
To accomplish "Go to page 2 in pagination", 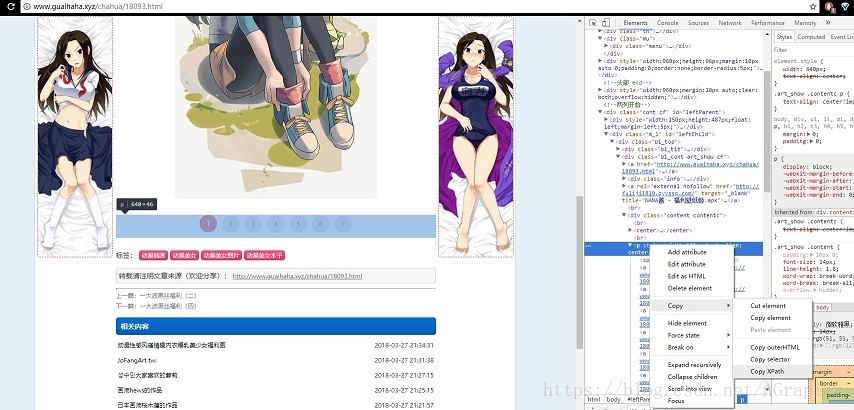I will point(230,224).
